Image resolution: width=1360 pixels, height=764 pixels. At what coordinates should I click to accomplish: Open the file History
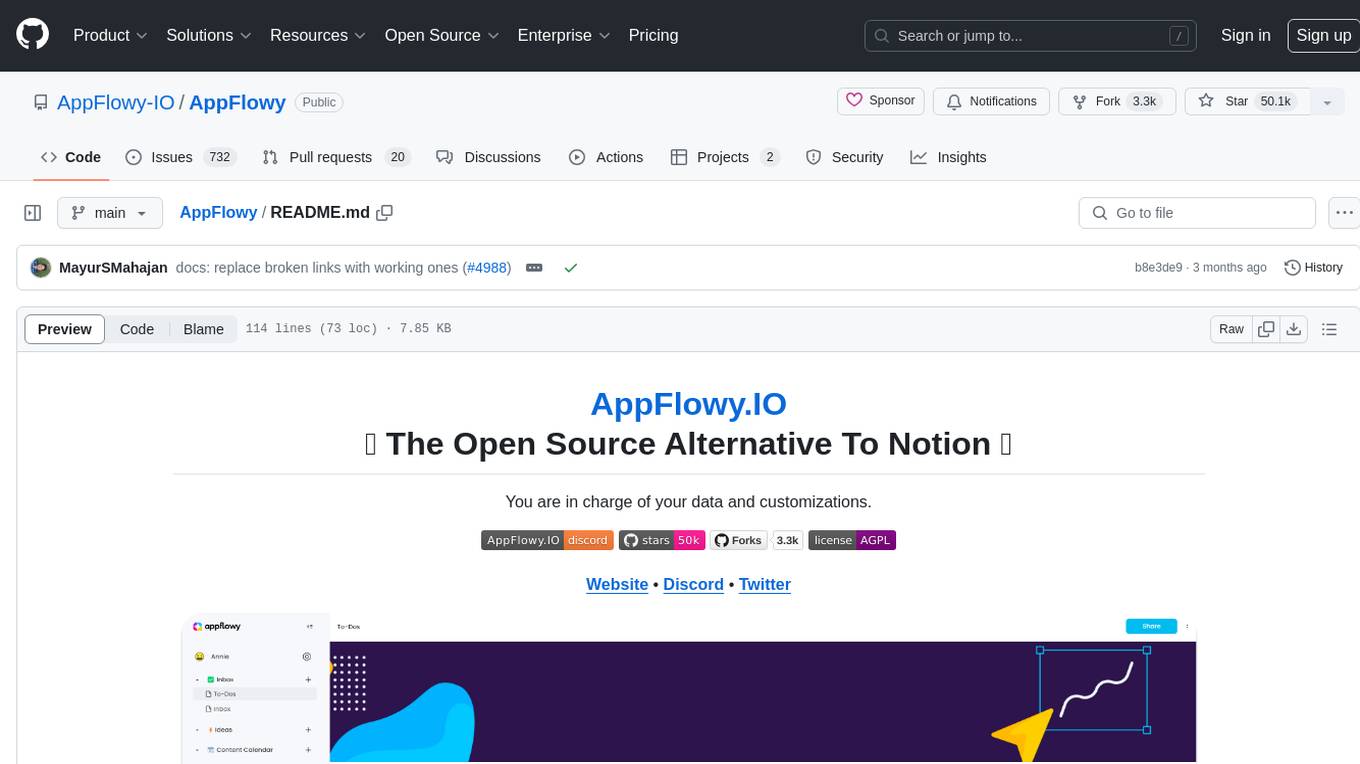click(1313, 268)
